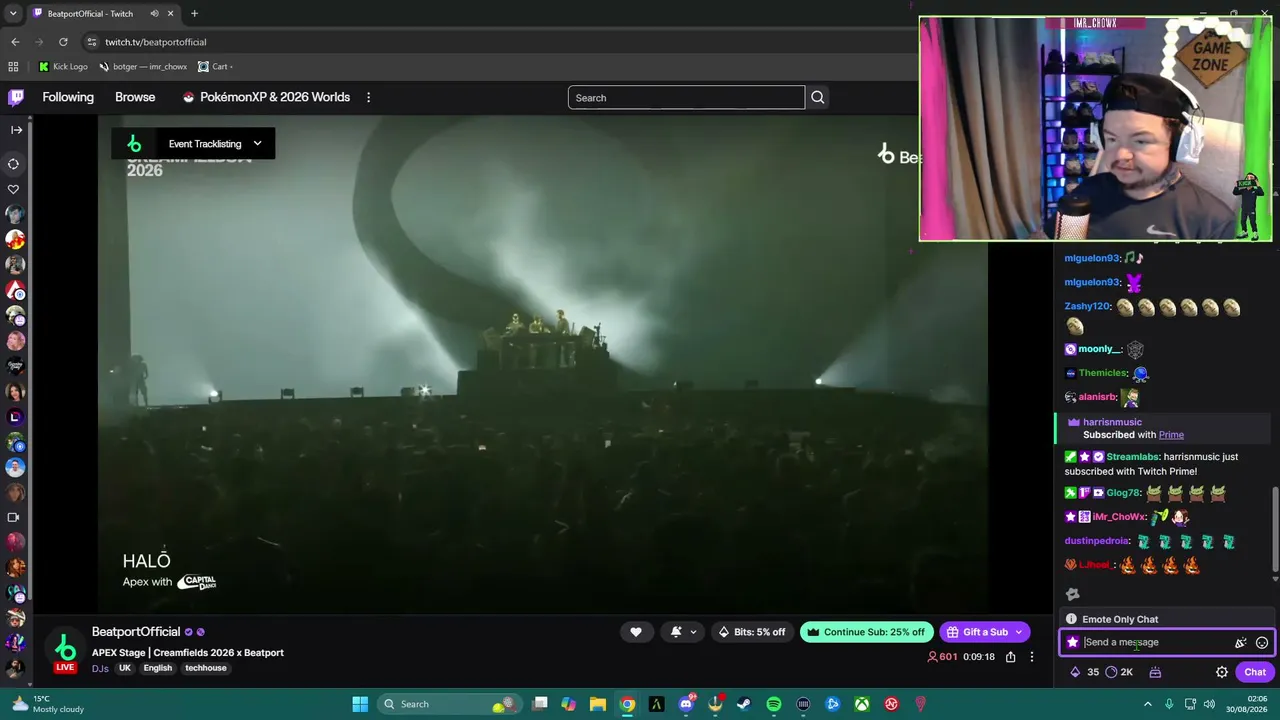
Task: Open the Browse tab
Action: tap(135, 97)
